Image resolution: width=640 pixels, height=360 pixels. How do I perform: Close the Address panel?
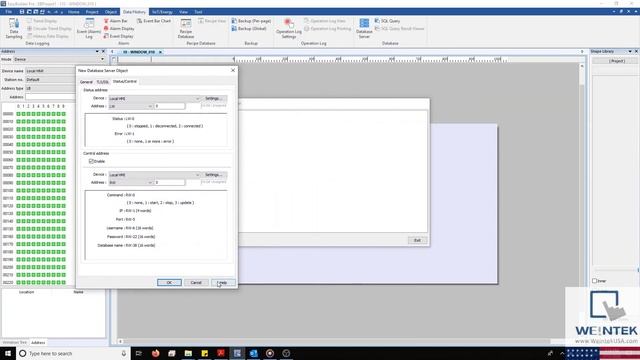(103, 51)
